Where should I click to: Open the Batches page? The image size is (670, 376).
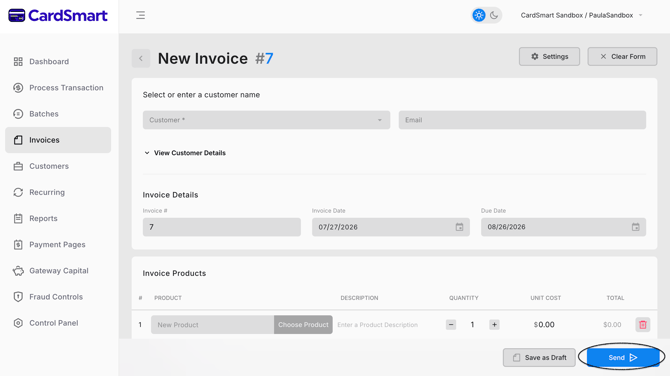58,114
